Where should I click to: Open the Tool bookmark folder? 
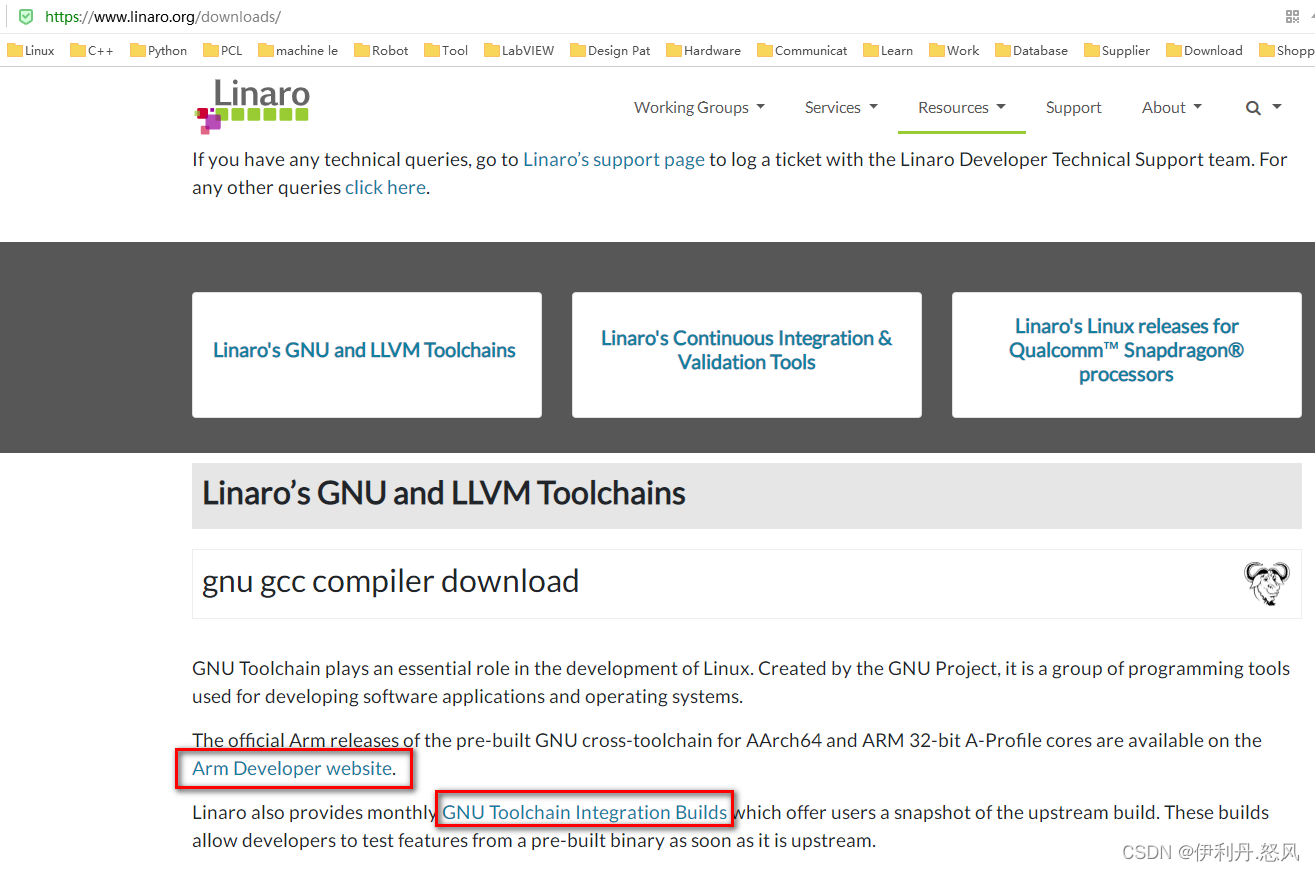point(446,50)
